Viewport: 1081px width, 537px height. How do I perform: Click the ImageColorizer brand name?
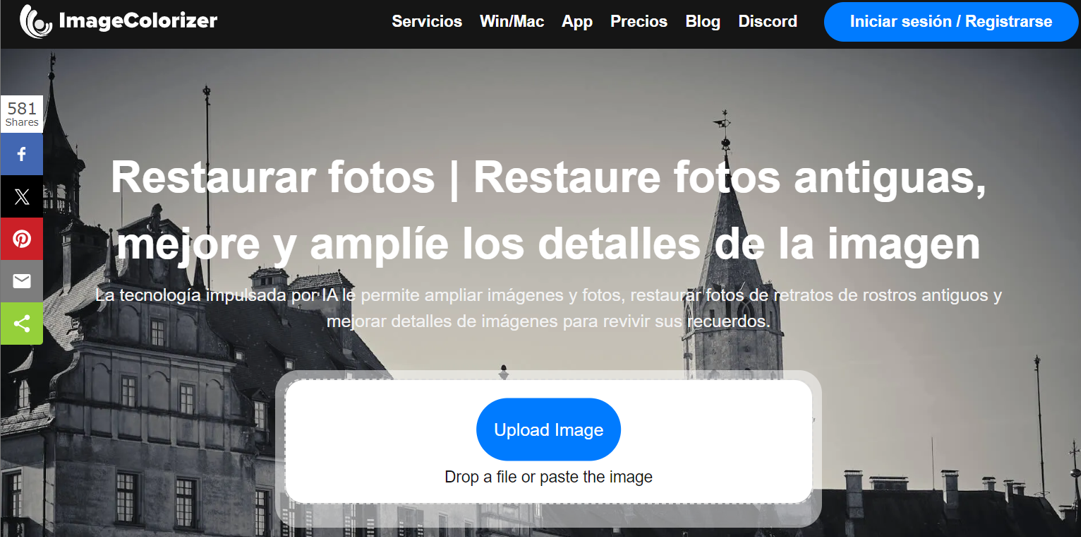[x=138, y=21]
